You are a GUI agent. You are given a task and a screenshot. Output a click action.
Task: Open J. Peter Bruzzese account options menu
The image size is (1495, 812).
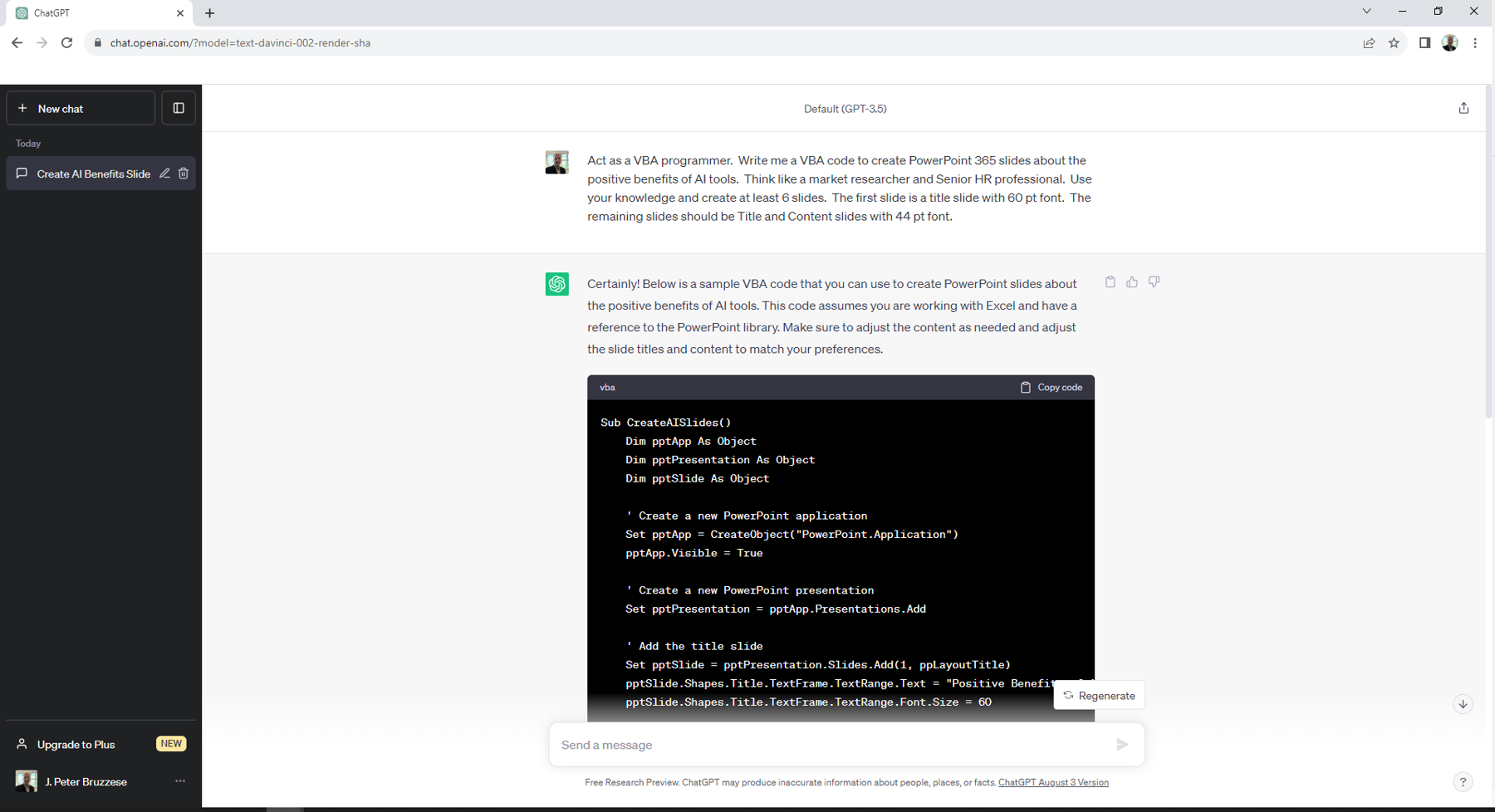[180, 781]
